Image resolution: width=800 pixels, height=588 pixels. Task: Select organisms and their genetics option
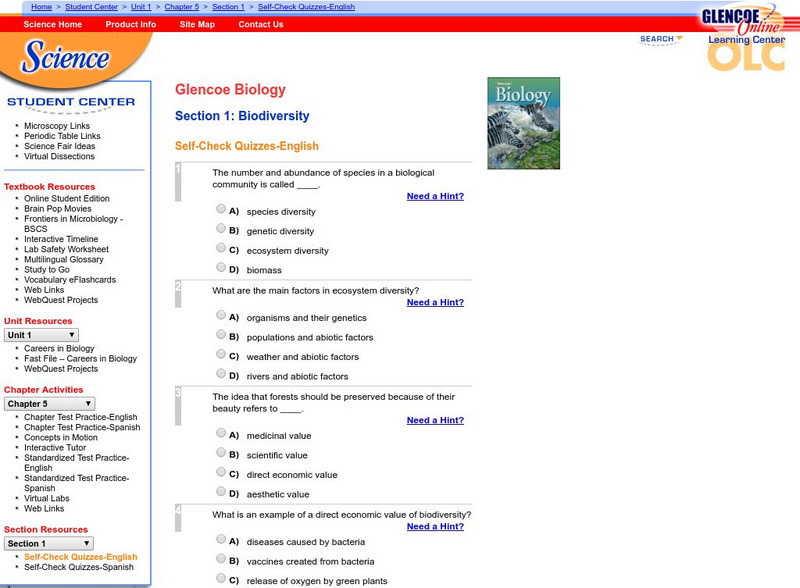pyautogui.click(x=221, y=315)
